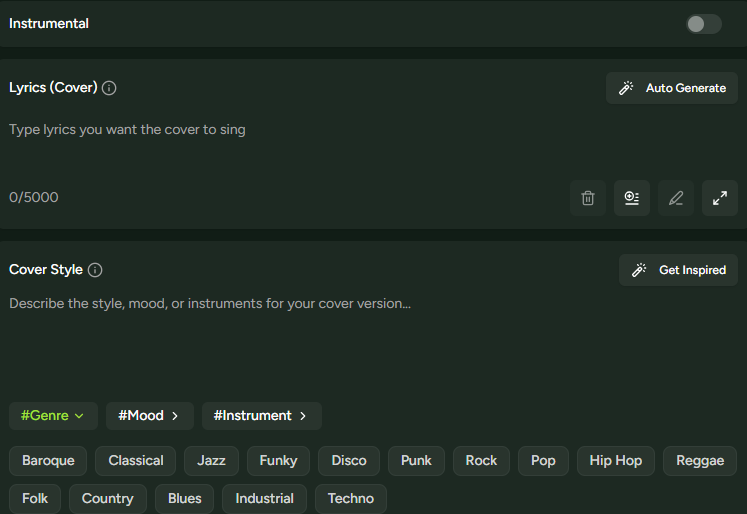Expand the #Instrument tag list

[x=261, y=416]
